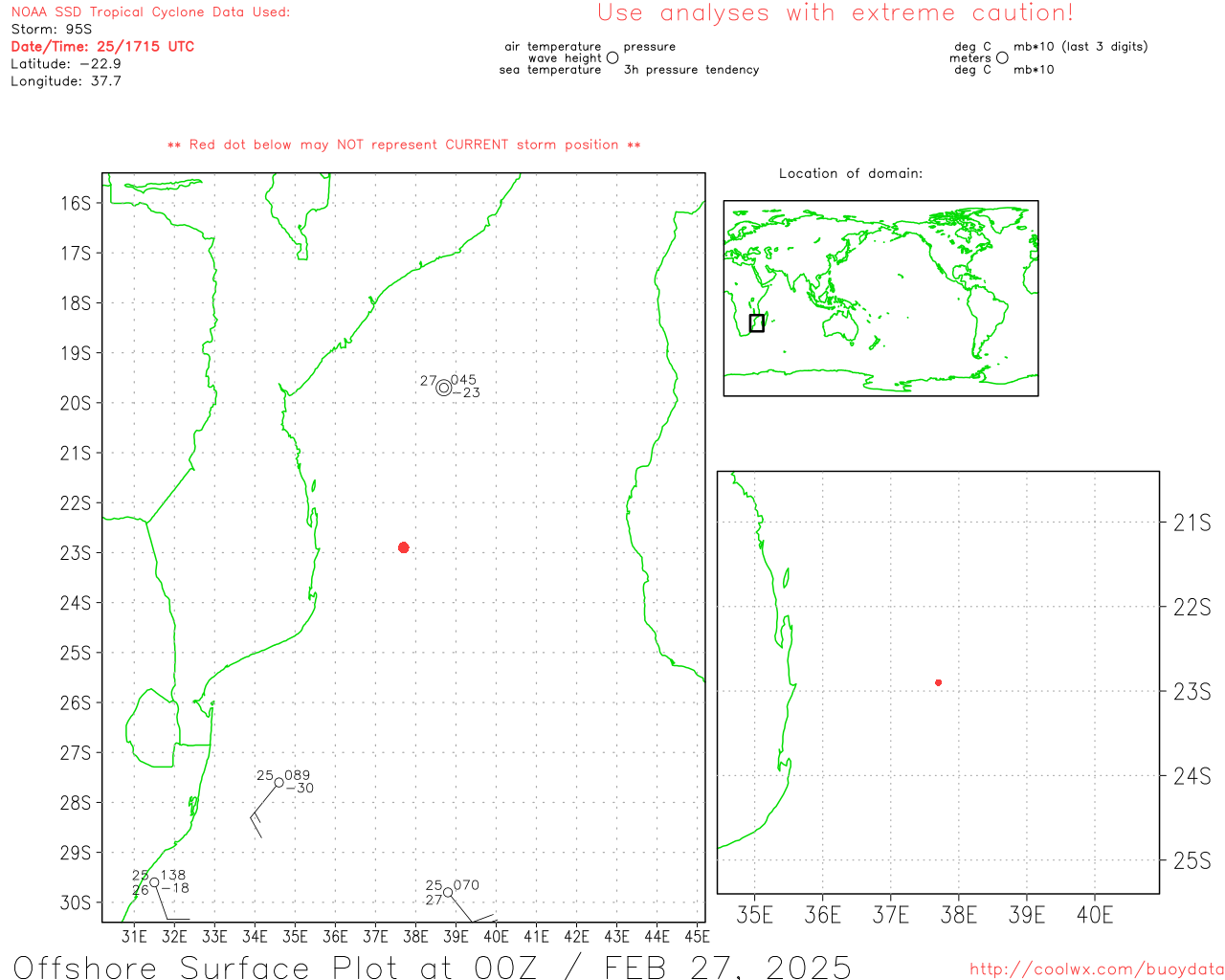The height and width of the screenshot is (980, 1225).
Task: Click the '31E' longitude label on main map
Action: coord(134,936)
